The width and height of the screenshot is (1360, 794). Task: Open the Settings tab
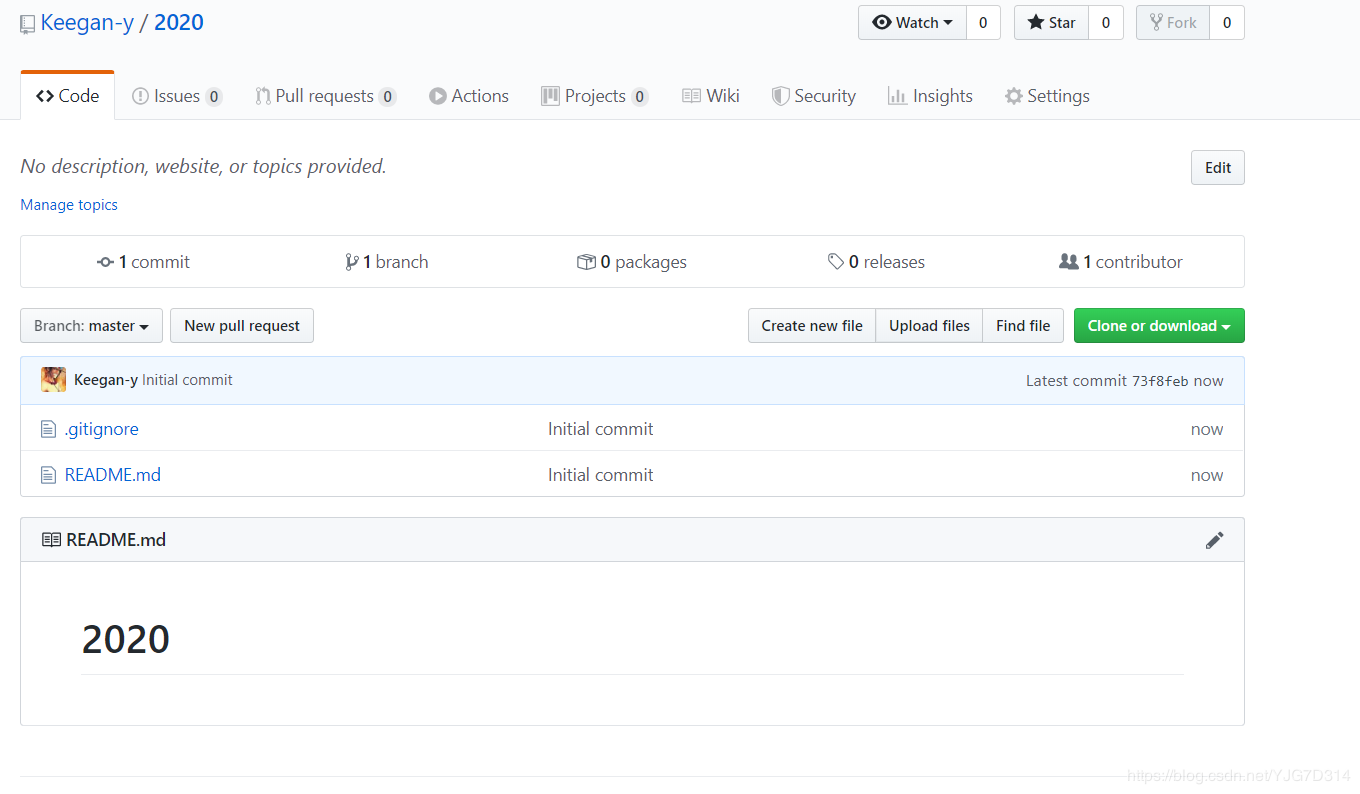[1047, 96]
